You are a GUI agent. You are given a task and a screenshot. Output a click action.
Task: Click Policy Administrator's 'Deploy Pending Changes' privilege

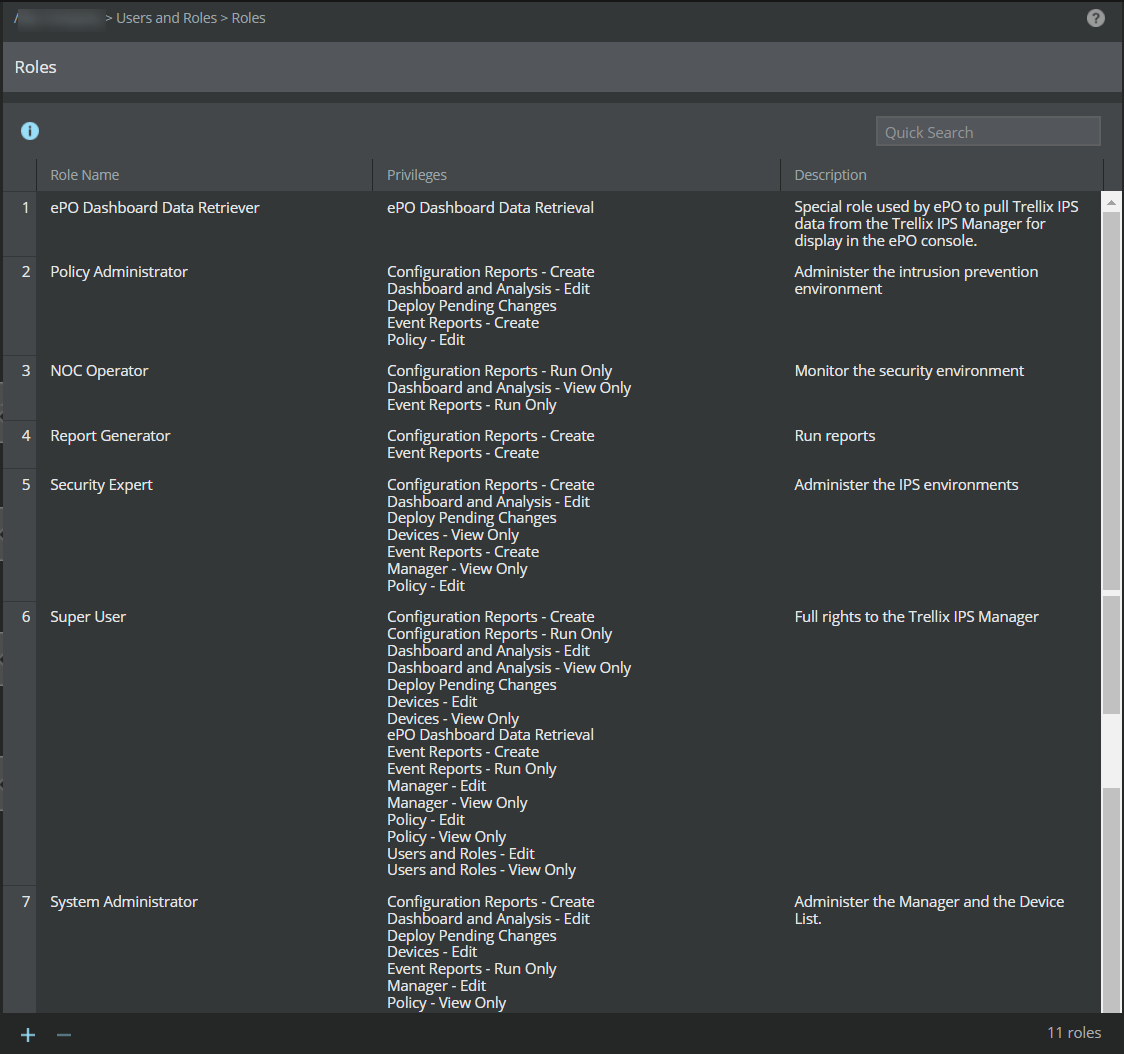pyautogui.click(x=471, y=306)
